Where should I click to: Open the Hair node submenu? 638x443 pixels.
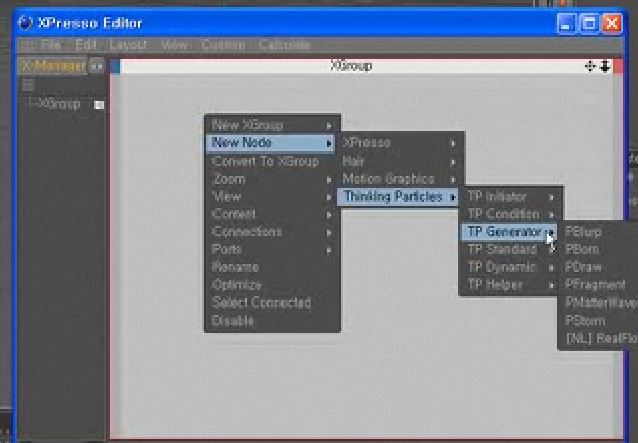click(400, 161)
